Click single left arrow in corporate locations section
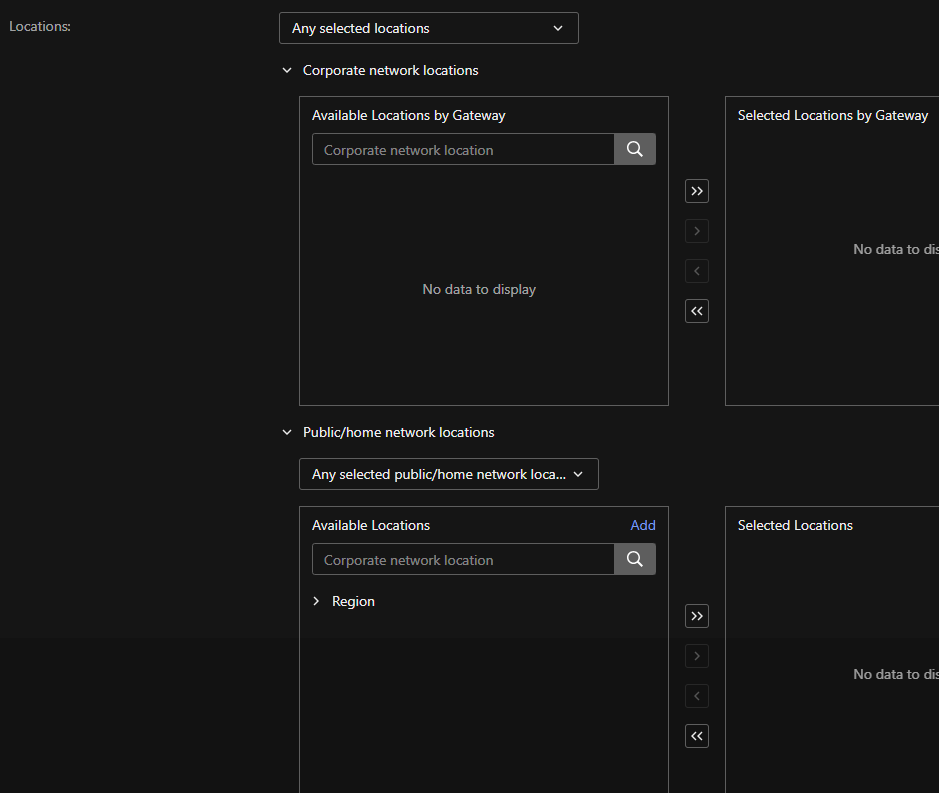Image resolution: width=939 pixels, height=793 pixels. point(697,271)
